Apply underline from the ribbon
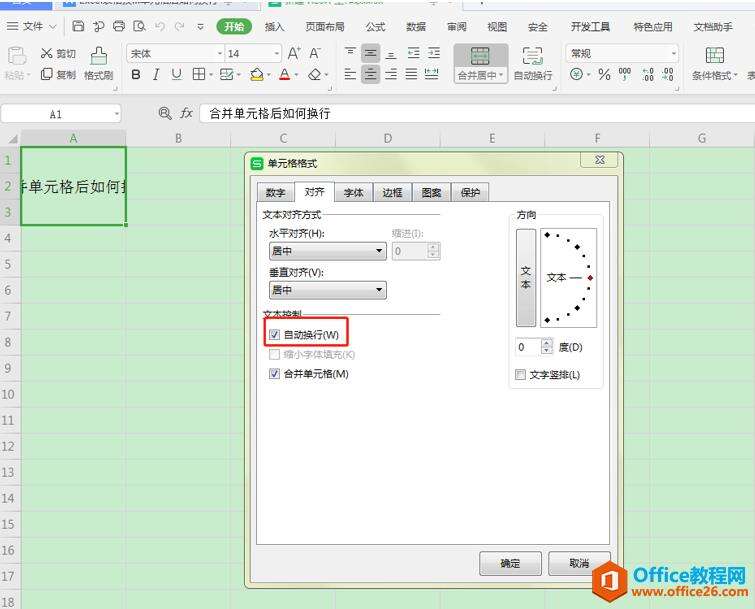 (176, 74)
